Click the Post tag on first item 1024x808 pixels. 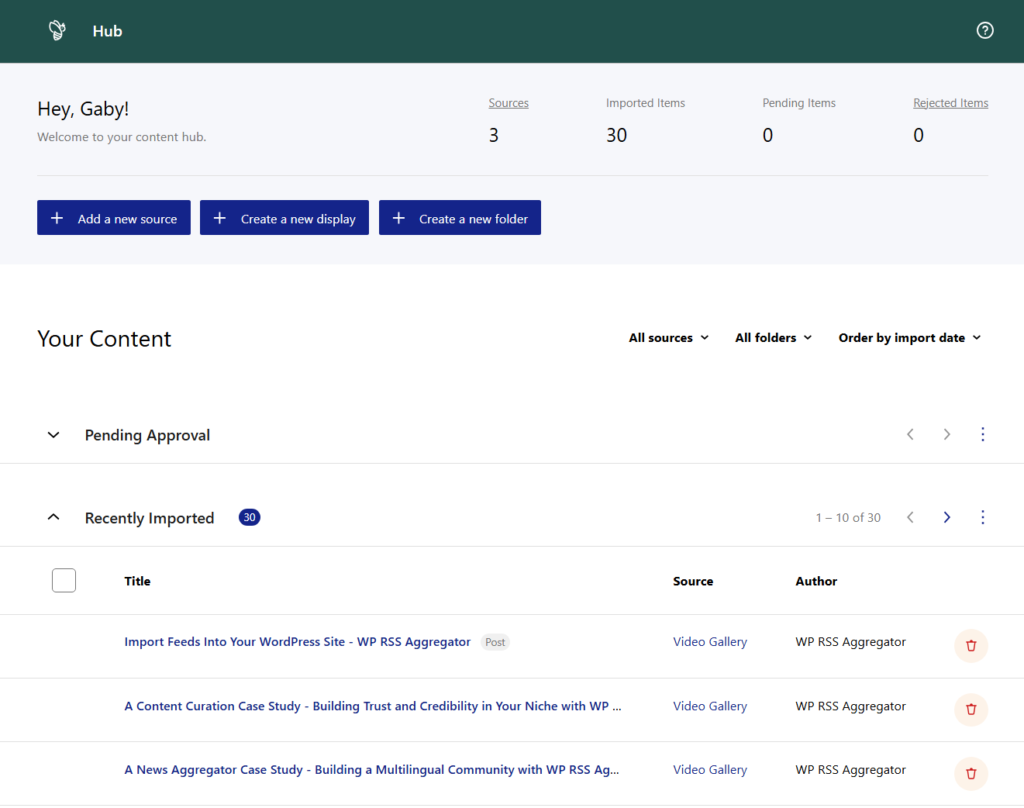(x=495, y=642)
